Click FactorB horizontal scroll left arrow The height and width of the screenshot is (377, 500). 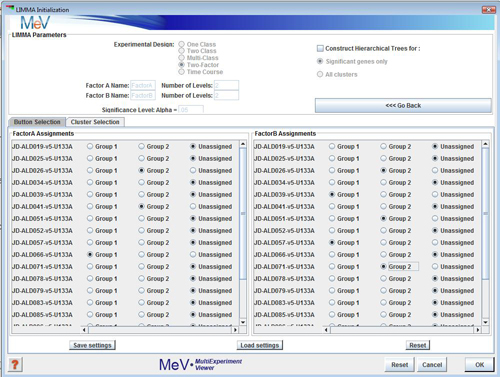[326, 330]
